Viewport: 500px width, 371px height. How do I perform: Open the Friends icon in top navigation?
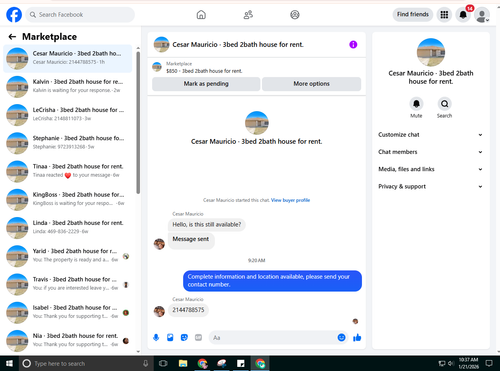tap(248, 15)
